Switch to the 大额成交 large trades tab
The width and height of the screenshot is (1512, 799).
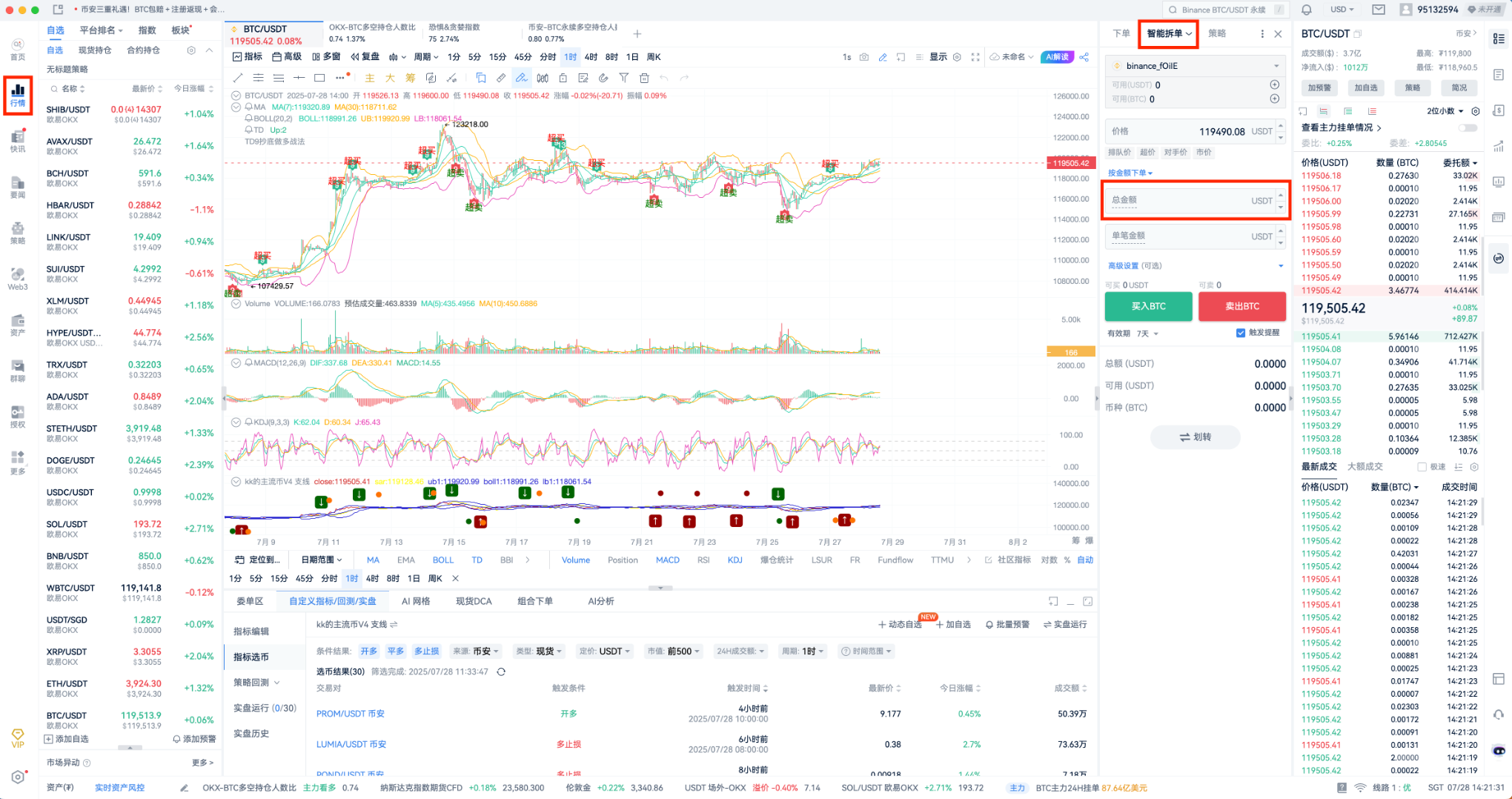(1365, 466)
